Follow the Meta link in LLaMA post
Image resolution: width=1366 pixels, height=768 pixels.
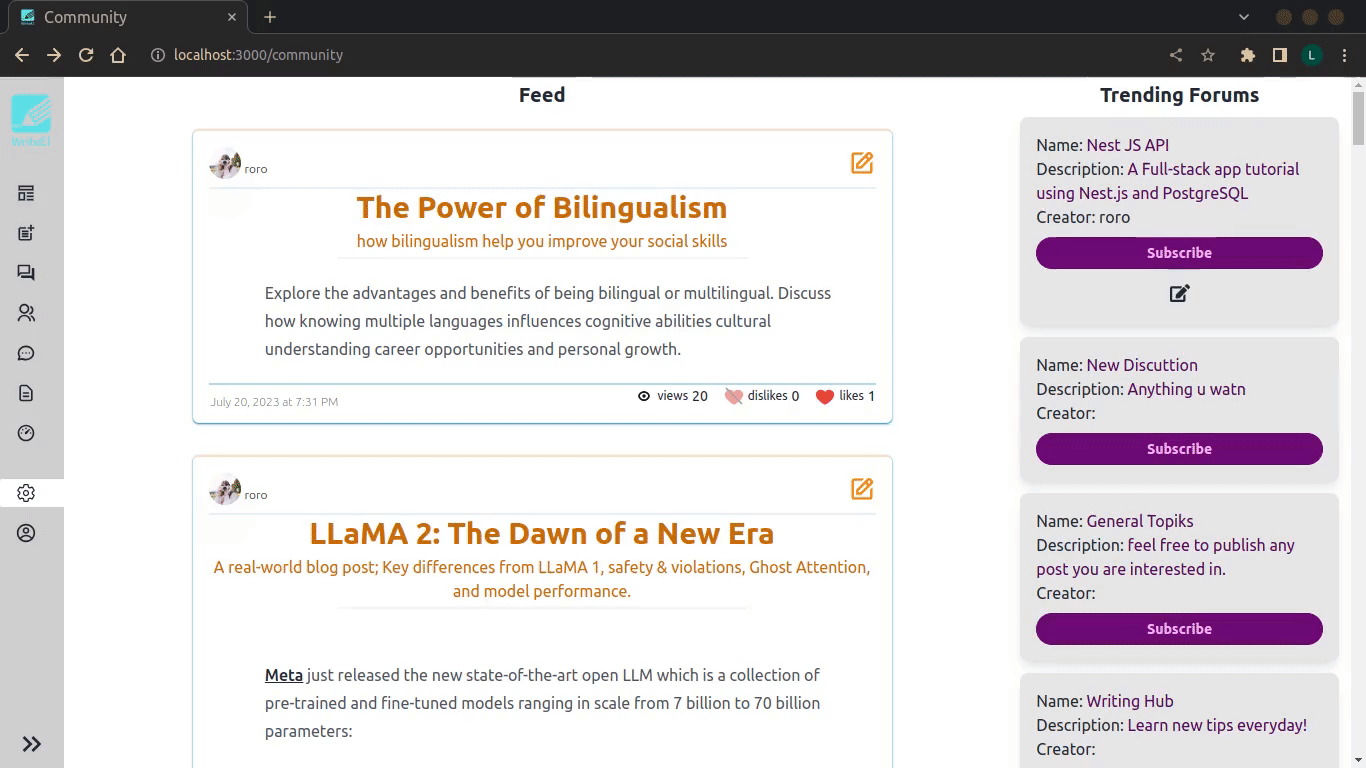coord(284,675)
